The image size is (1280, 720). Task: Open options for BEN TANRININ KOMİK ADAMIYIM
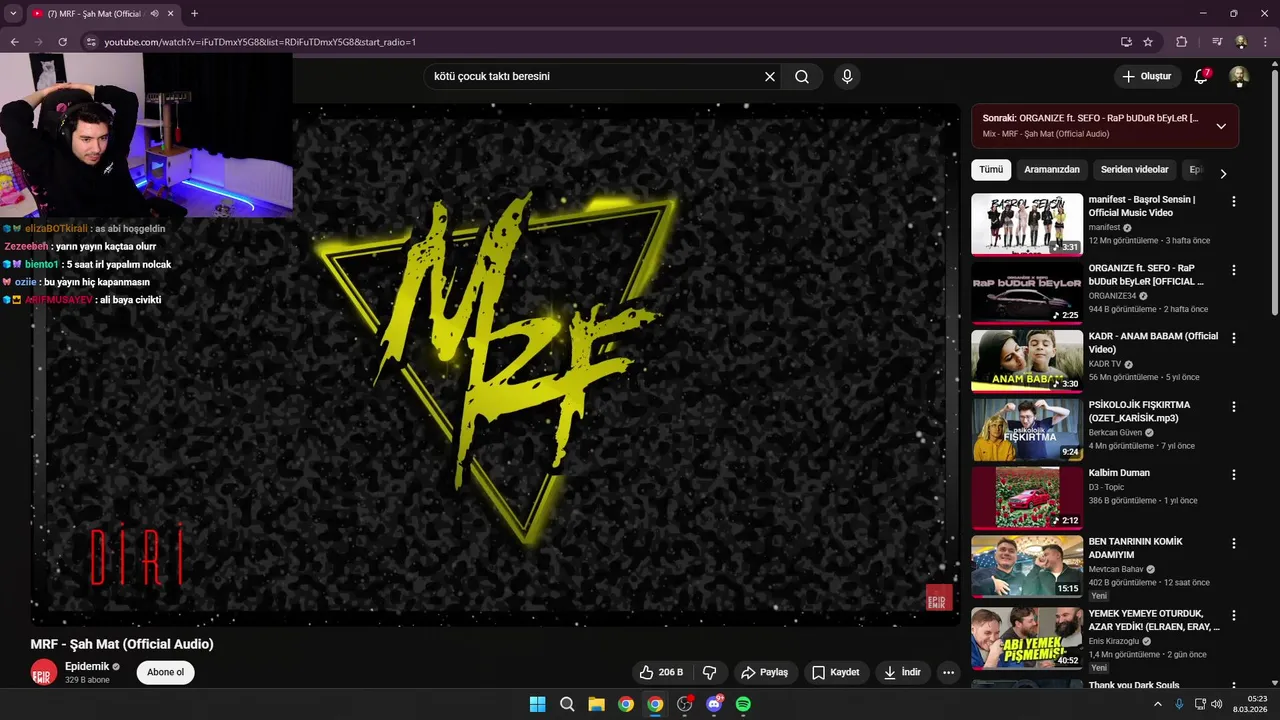click(1233, 543)
